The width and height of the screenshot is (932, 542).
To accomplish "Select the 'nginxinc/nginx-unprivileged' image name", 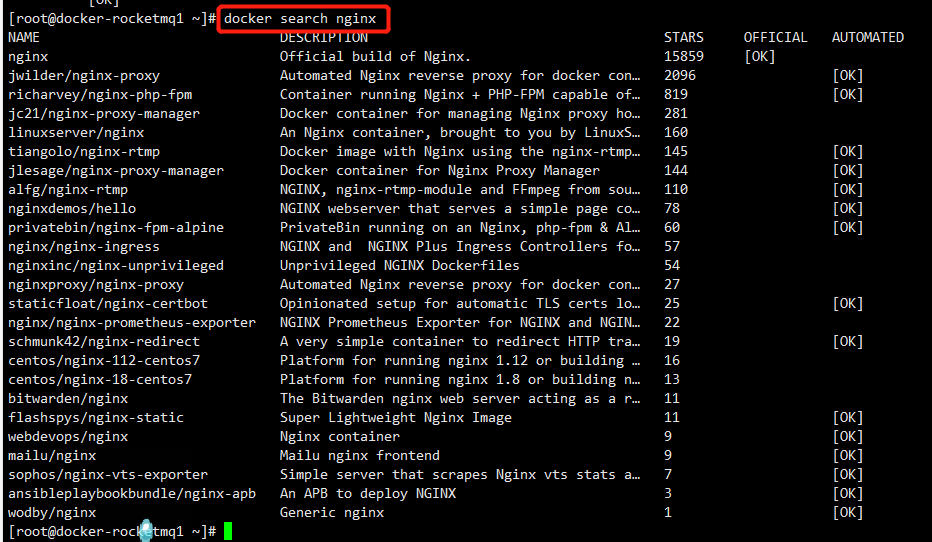I will (x=116, y=266).
